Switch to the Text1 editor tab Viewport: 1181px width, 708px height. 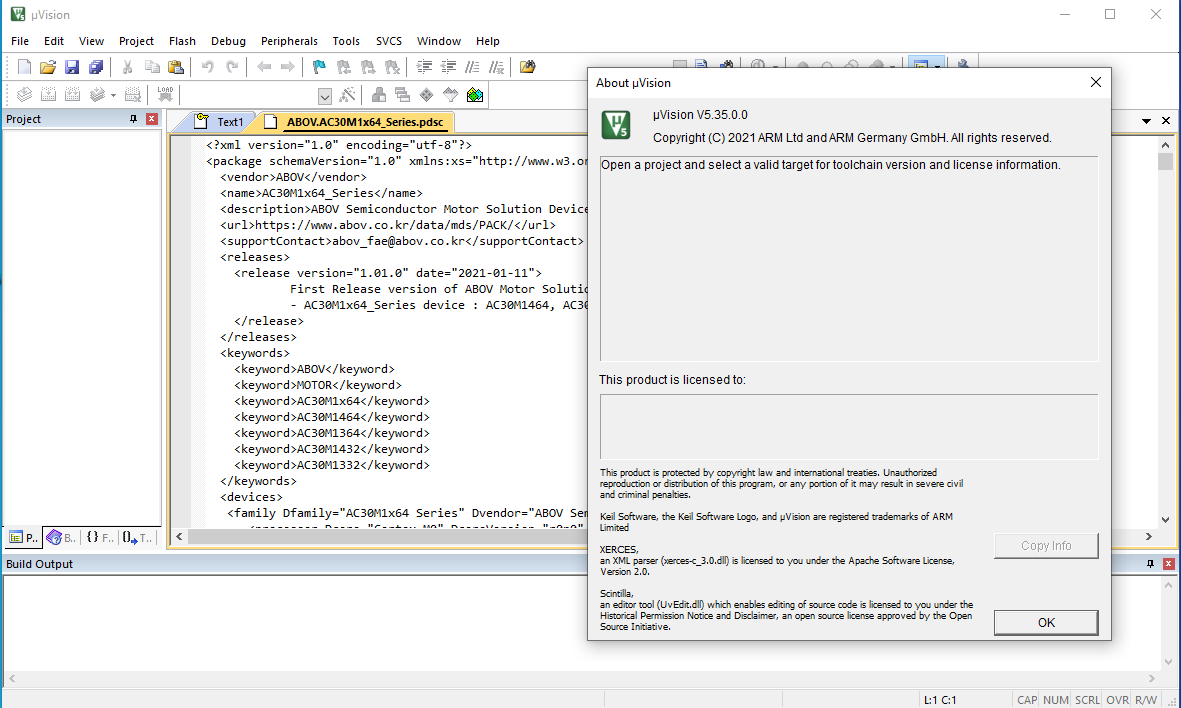220,121
